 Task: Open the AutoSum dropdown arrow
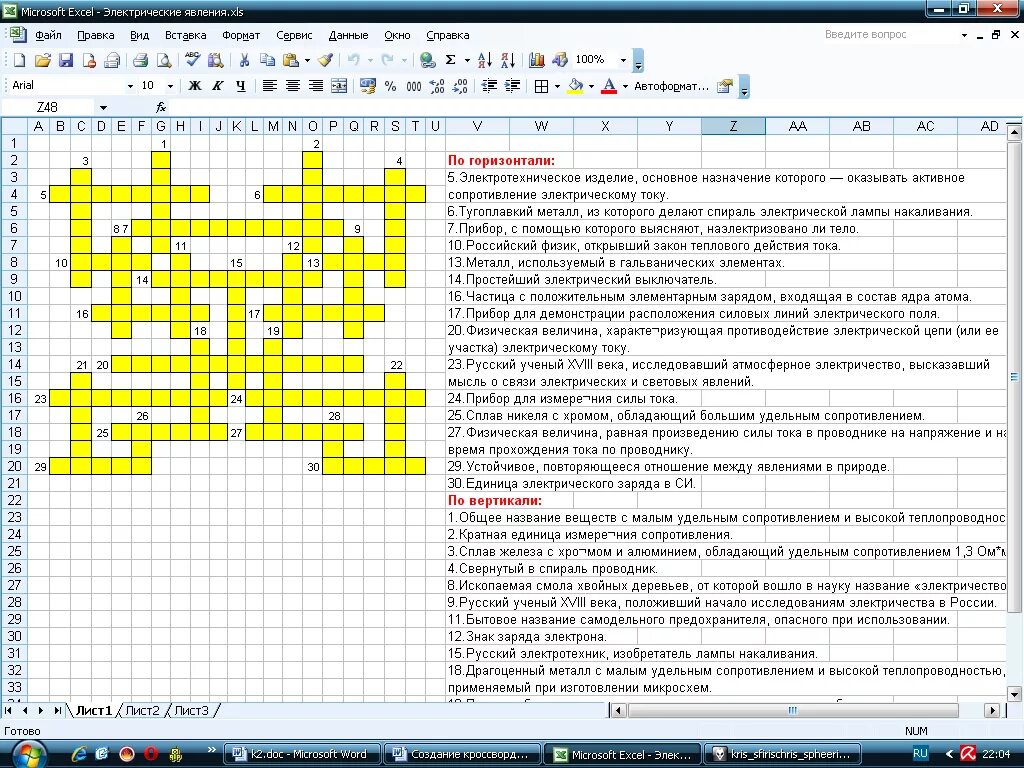(x=467, y=60)
